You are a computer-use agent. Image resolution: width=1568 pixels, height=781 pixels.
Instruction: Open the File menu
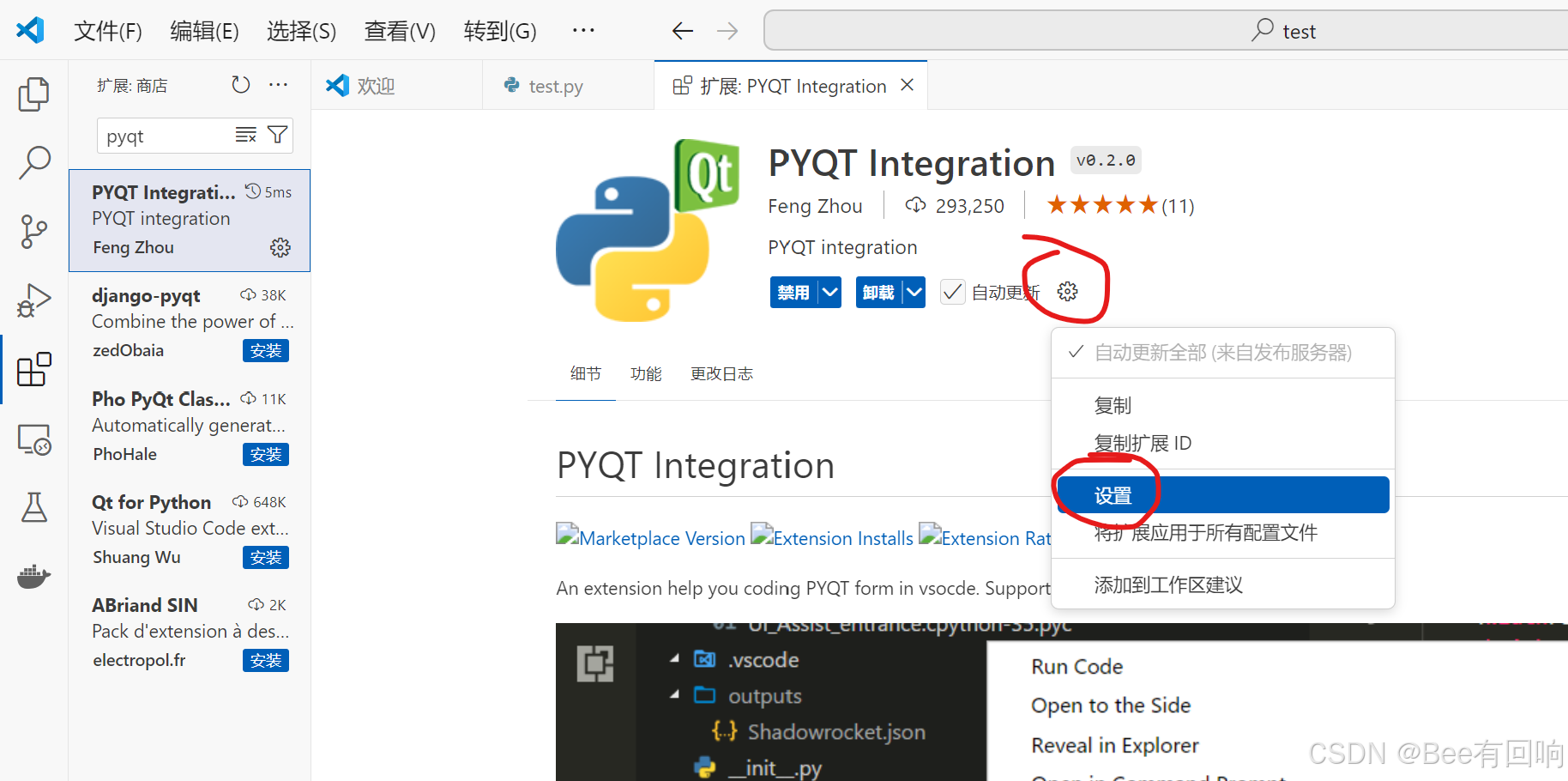tap(108, 32)
